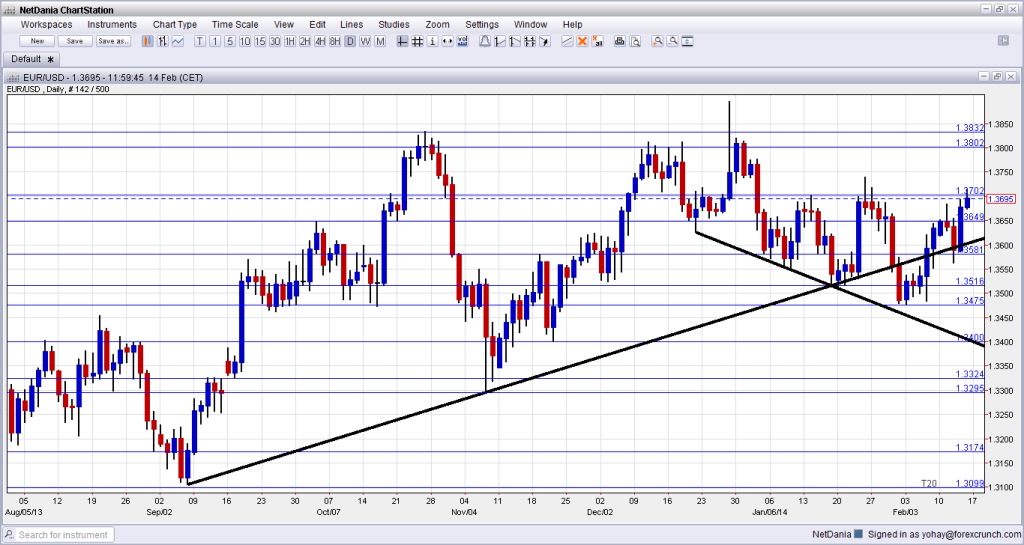Select the Daily (D) time scale
This screenshot has width=1024, height=545.
350,41
